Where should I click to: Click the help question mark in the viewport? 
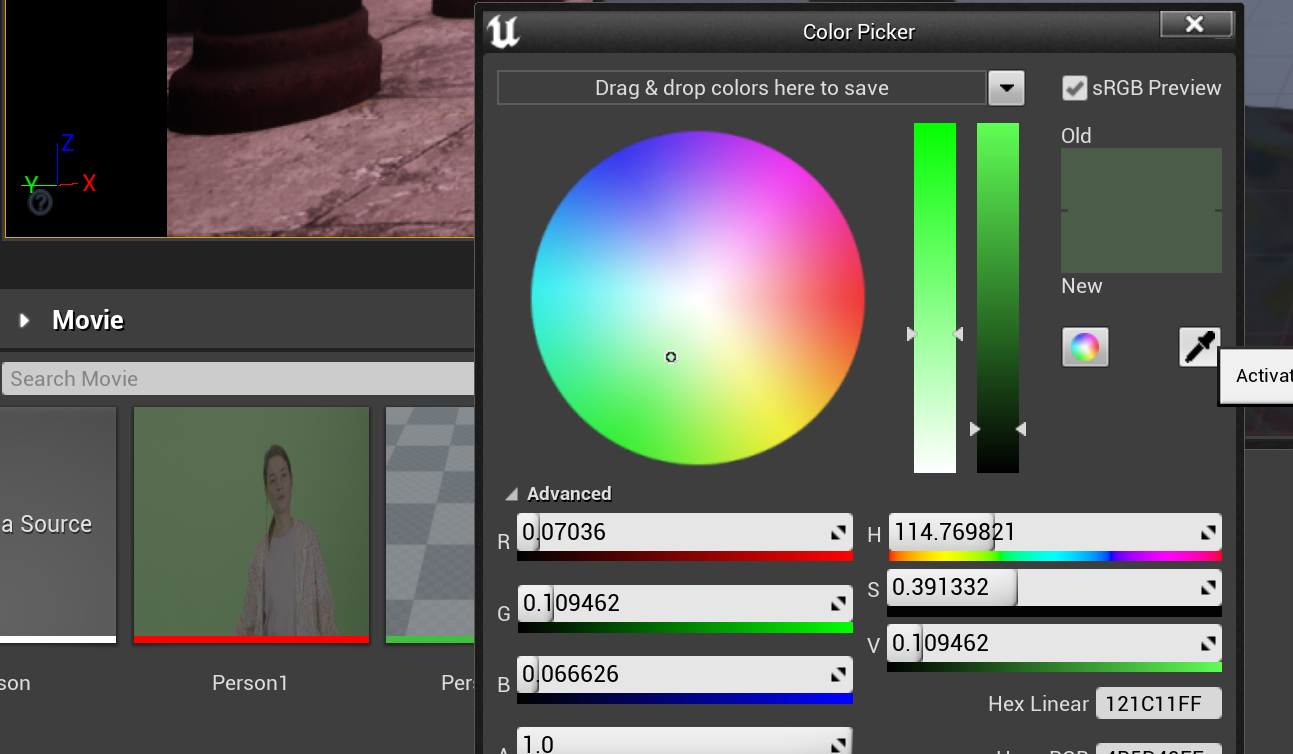tap(40, 203)
